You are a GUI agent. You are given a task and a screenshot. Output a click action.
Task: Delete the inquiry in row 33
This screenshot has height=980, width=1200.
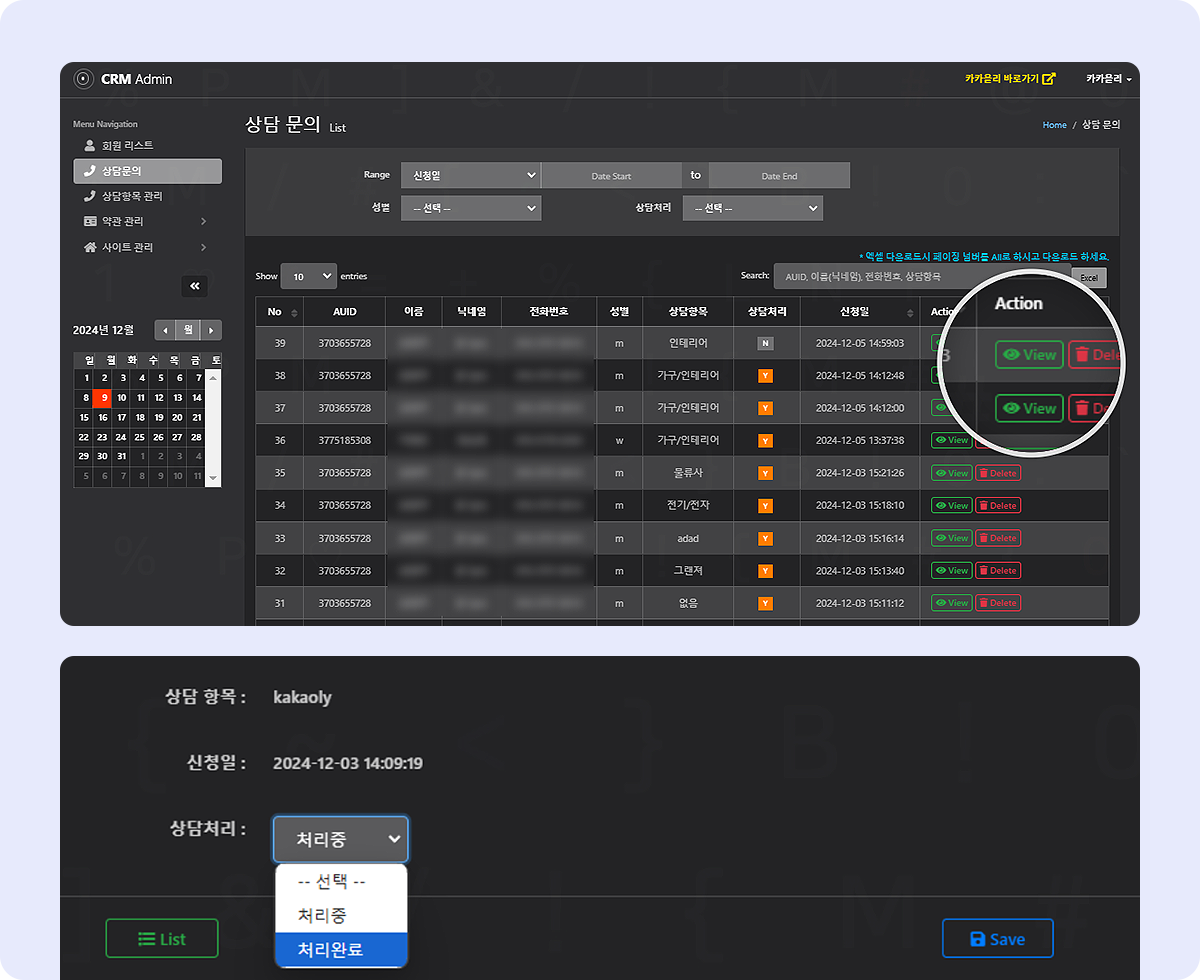click(998, 538)
